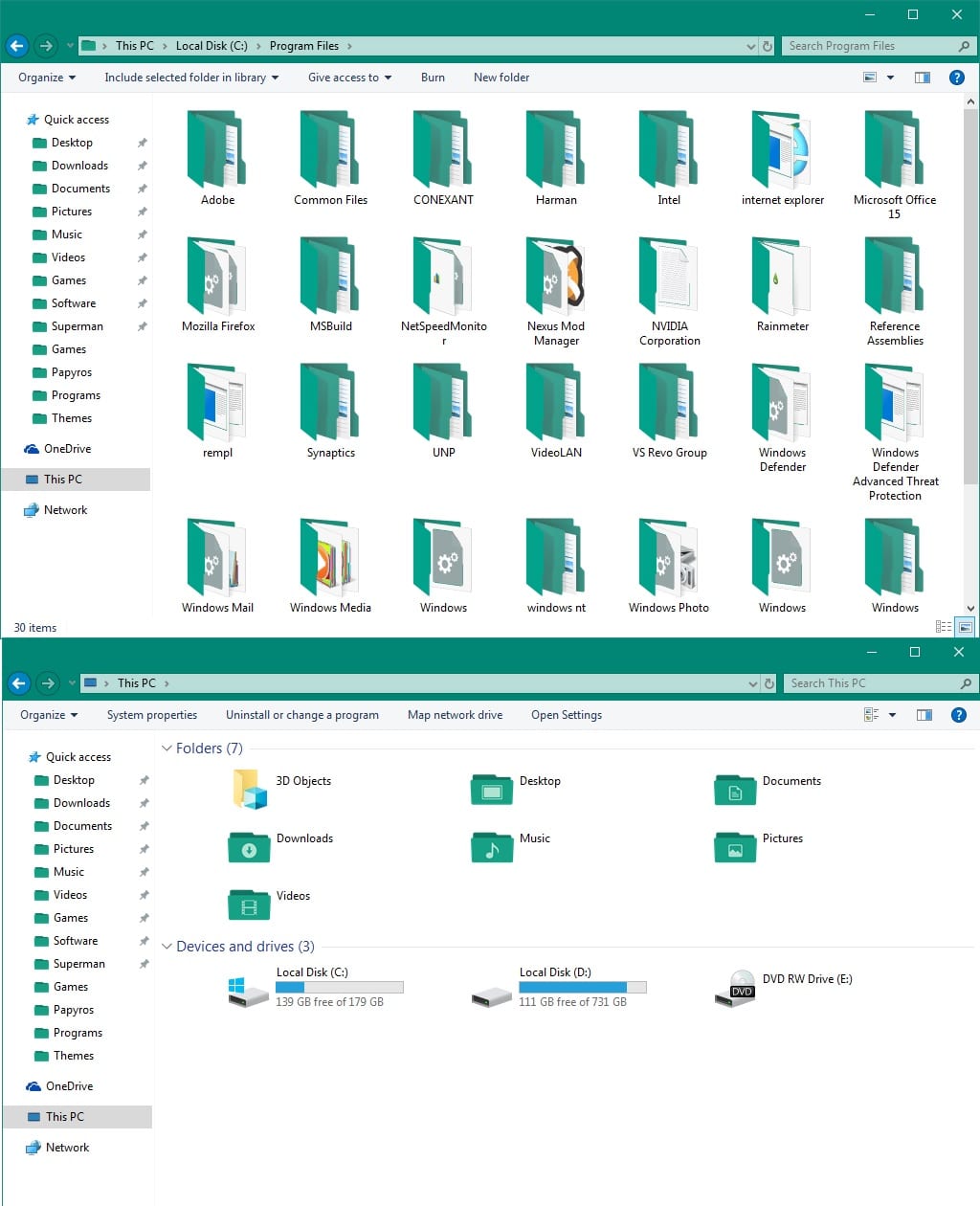Click Map network drive in the toolbar

click(x=455, y=715)
